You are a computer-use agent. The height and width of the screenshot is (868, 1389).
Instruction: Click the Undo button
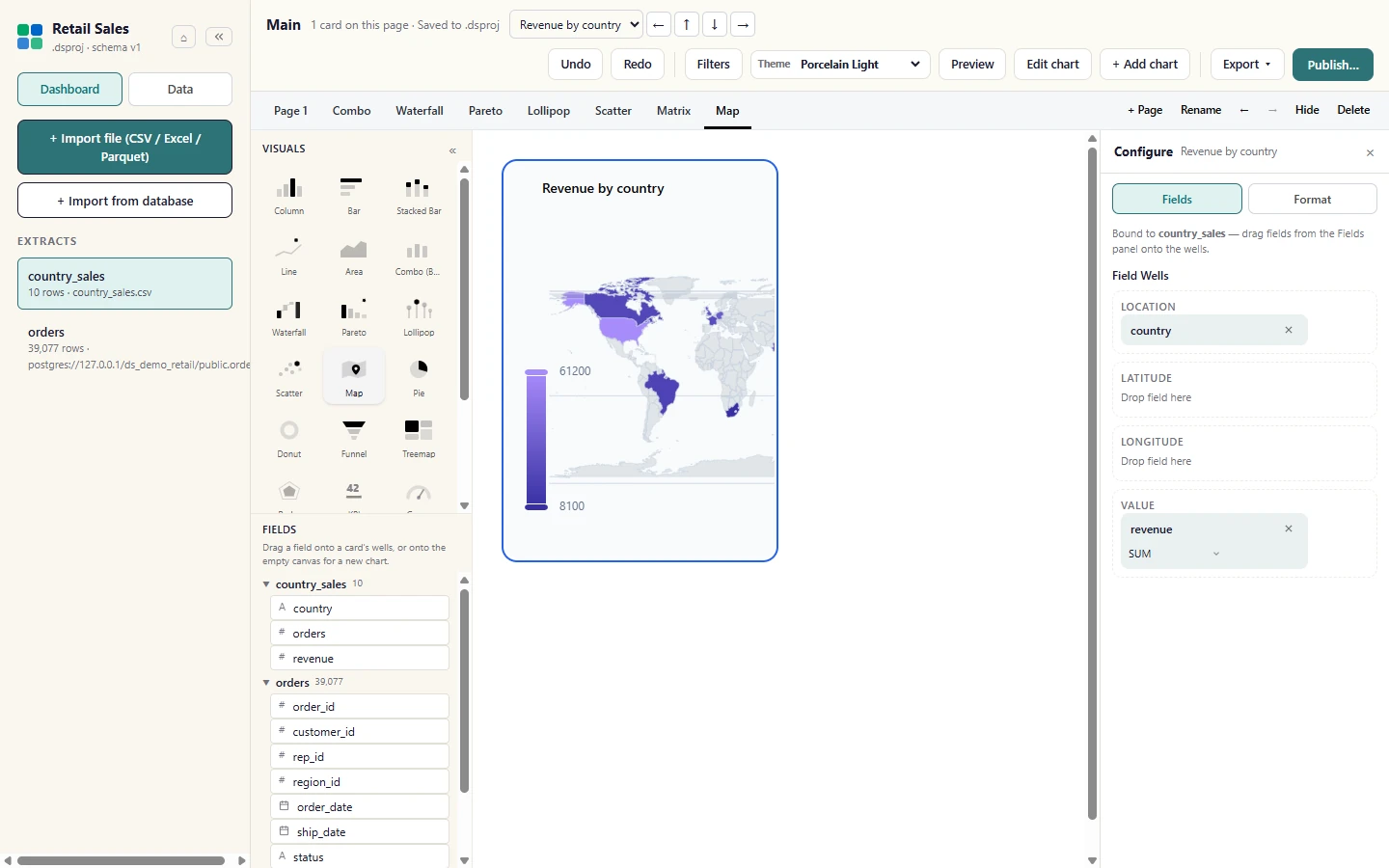point(576,65)
